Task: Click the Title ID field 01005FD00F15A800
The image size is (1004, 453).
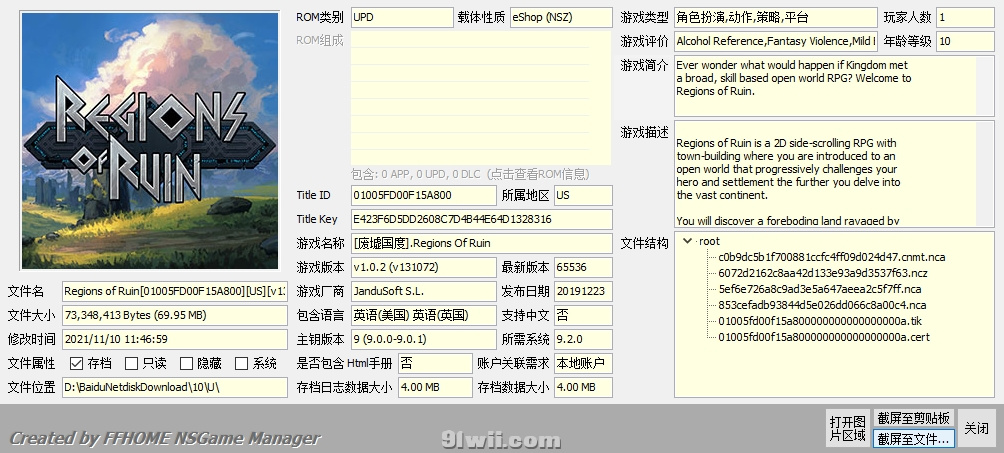Action: point(423,195)
